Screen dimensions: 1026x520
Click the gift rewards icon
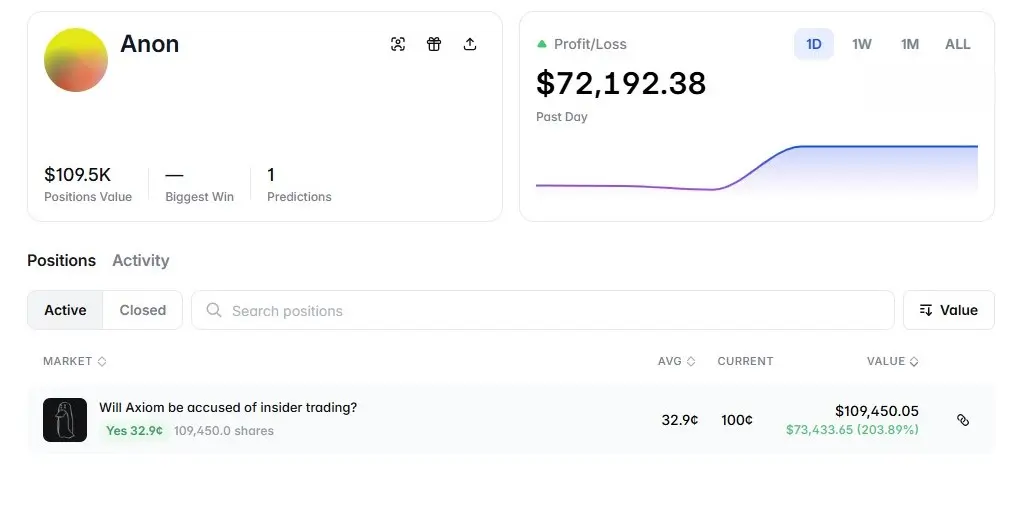(x=434, y=44)
